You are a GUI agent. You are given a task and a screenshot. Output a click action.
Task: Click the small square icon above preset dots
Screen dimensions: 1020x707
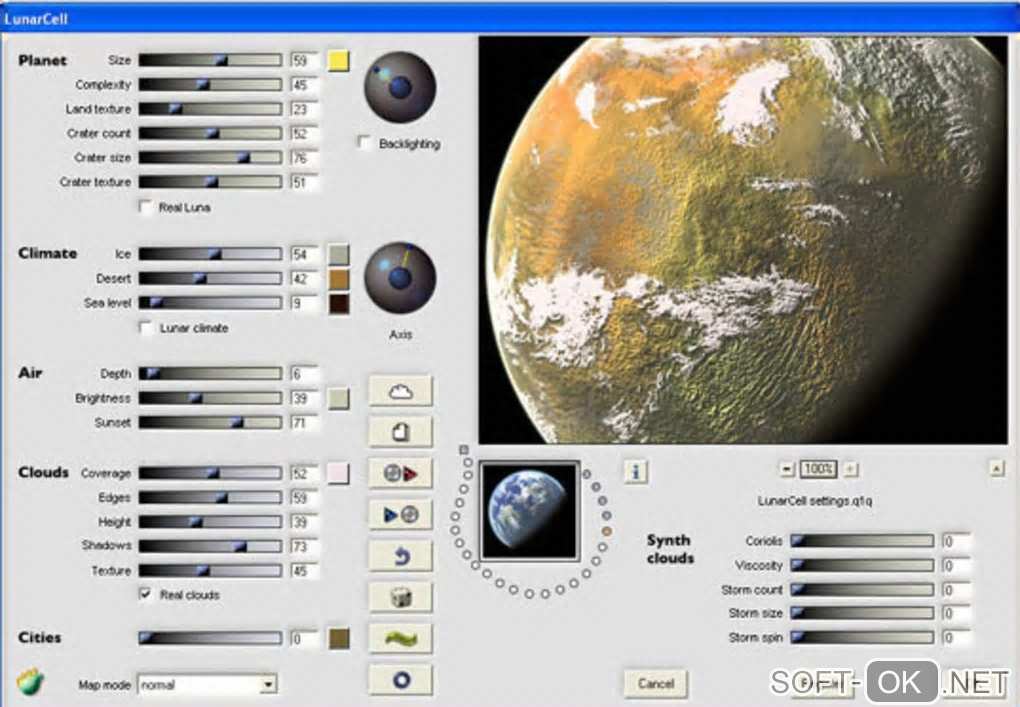pyautogui.click(x=463, y=449)
